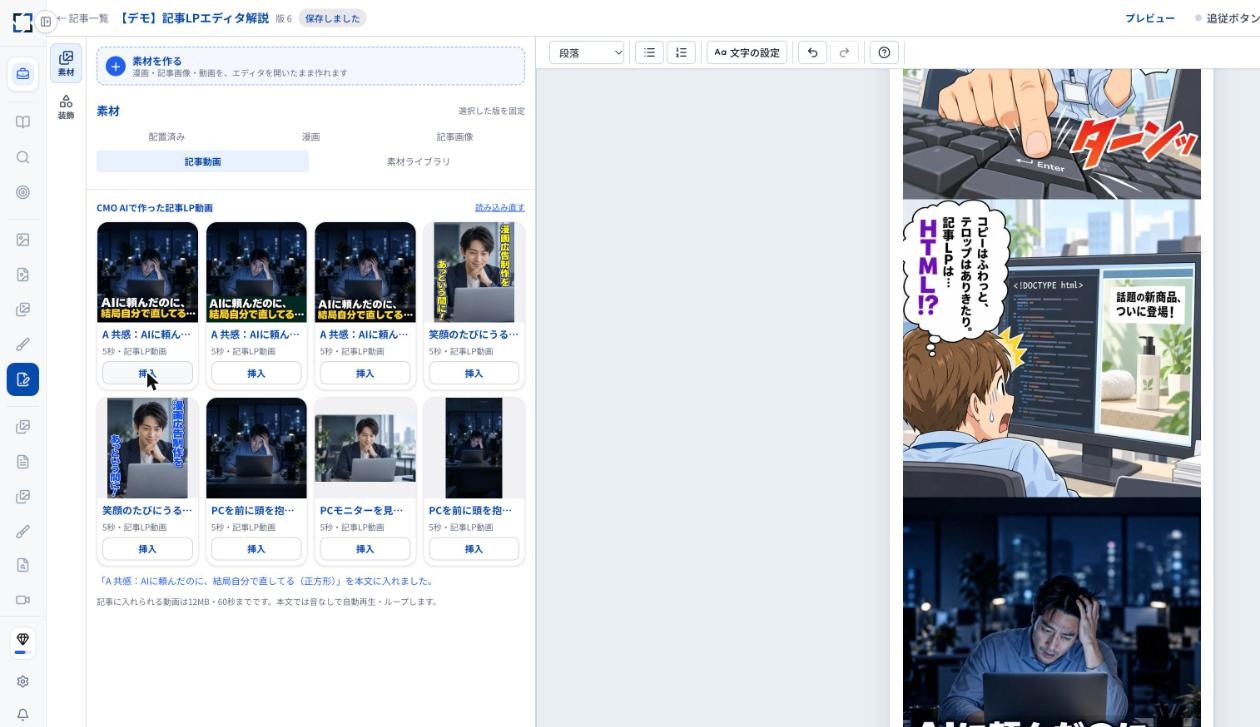
Task: Click the video camera icon in sidebar
Action: click(x=23, y=600)
